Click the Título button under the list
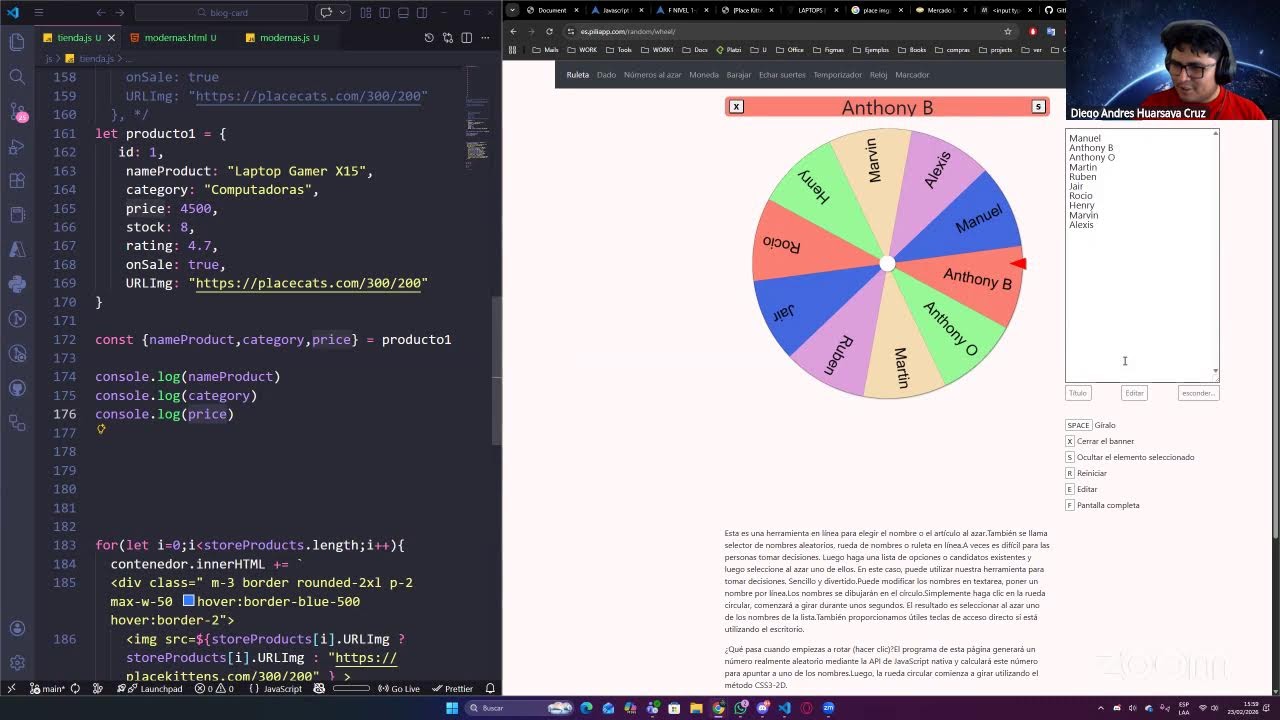The image size is (1280, 720). [1078, 393]
